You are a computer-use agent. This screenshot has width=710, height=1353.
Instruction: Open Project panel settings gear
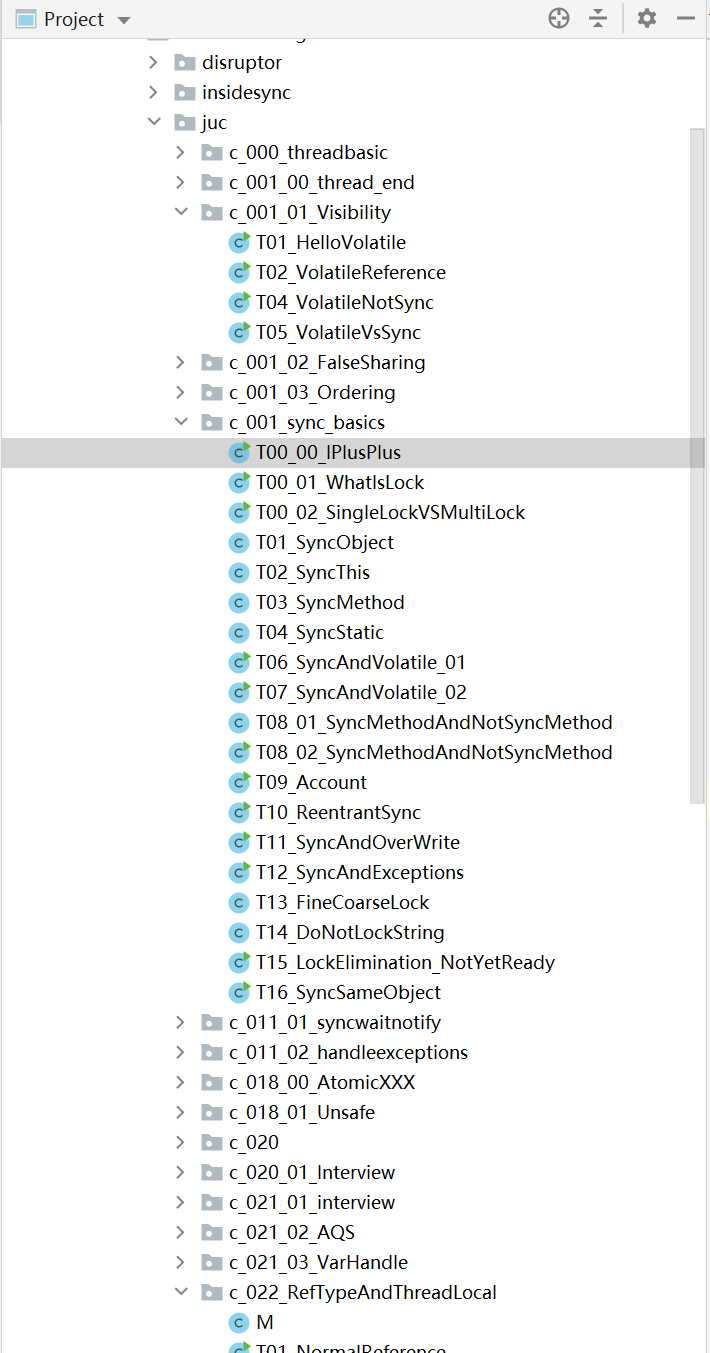[x=647, y=18]
